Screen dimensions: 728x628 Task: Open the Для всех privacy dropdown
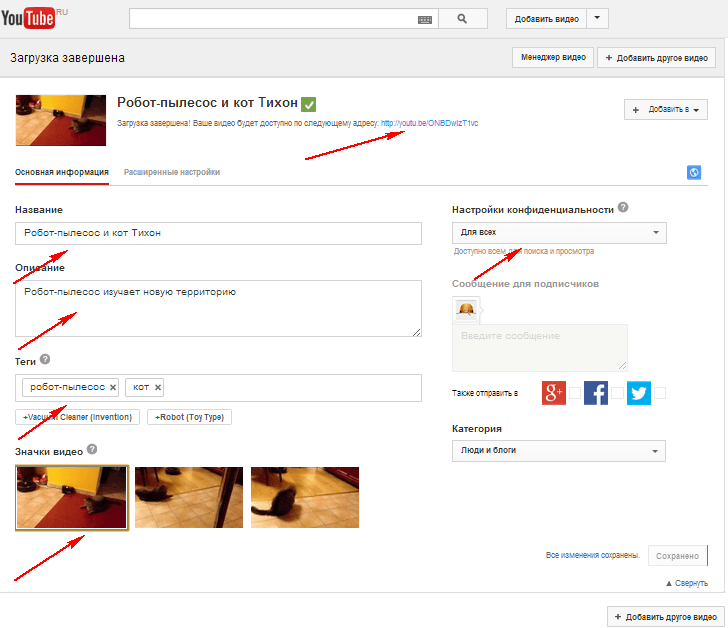coord(559,233)
